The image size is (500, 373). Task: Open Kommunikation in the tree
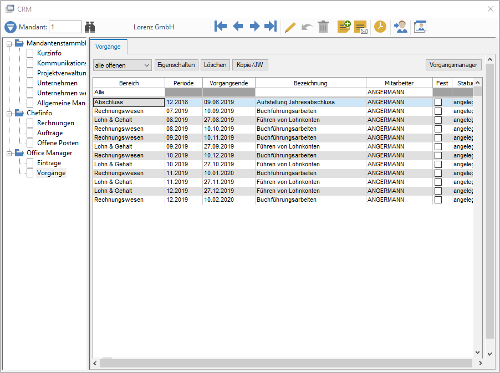(61, 63)
